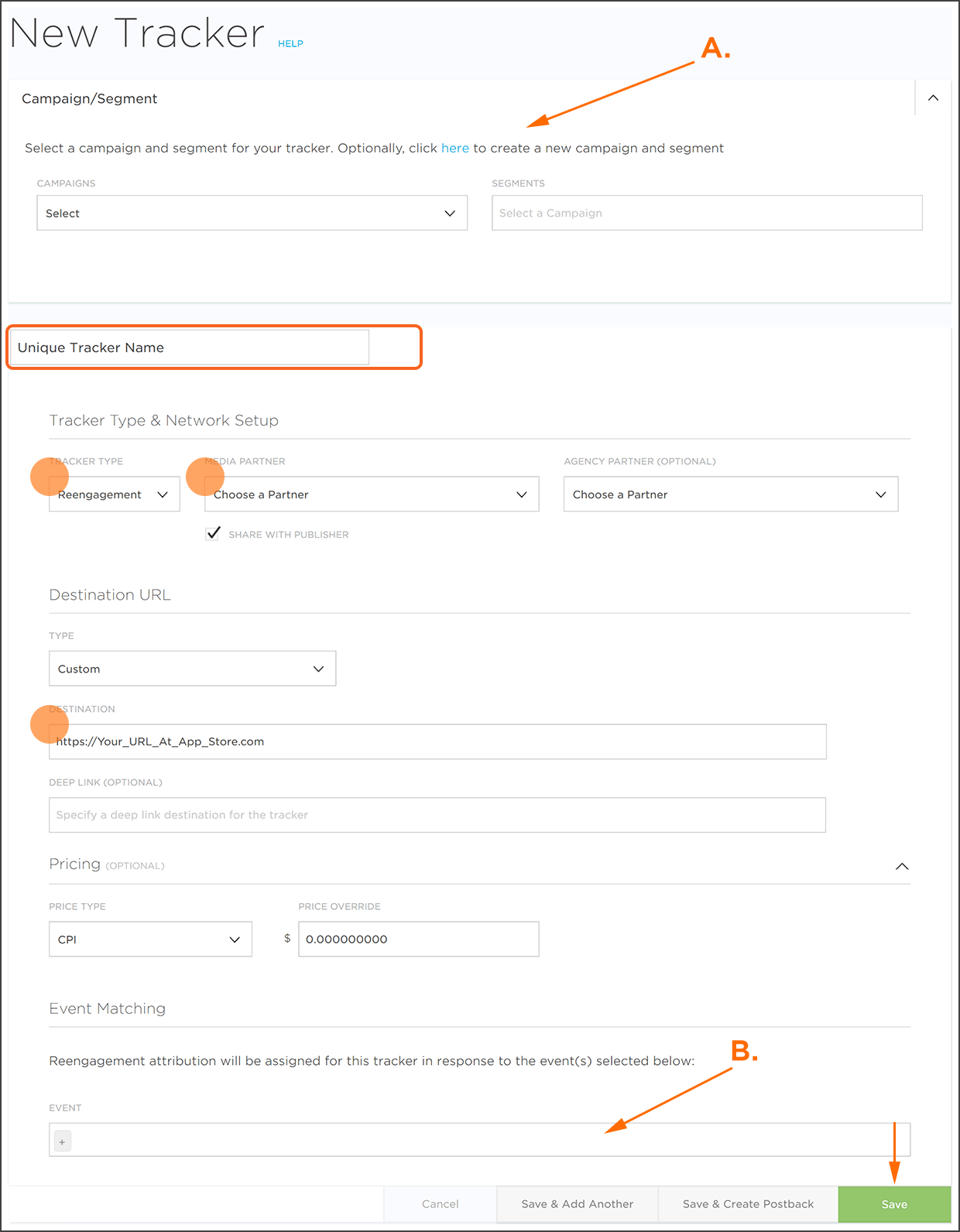
Task: Open the Price Type dropdown
Action: pos(150,939)
